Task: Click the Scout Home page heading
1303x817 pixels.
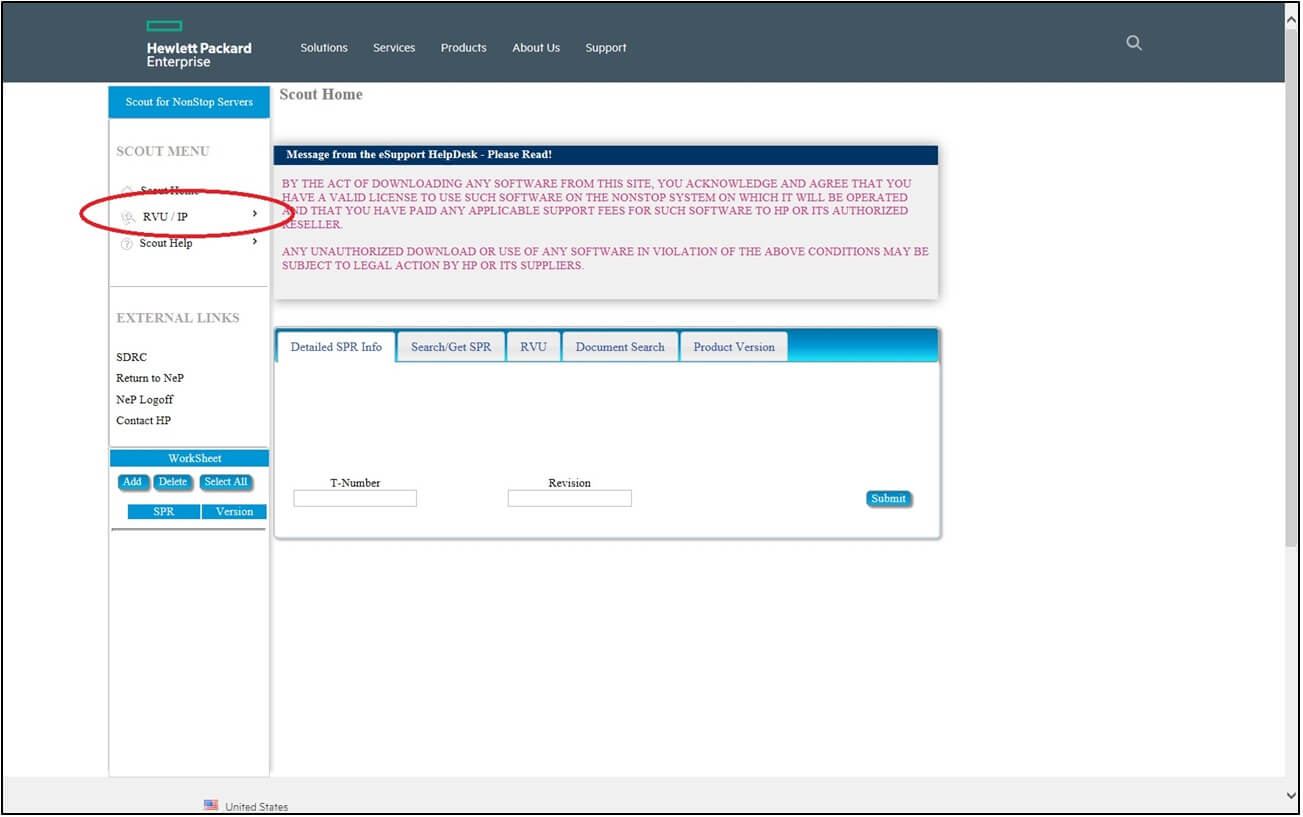Action: coord(320,94)
